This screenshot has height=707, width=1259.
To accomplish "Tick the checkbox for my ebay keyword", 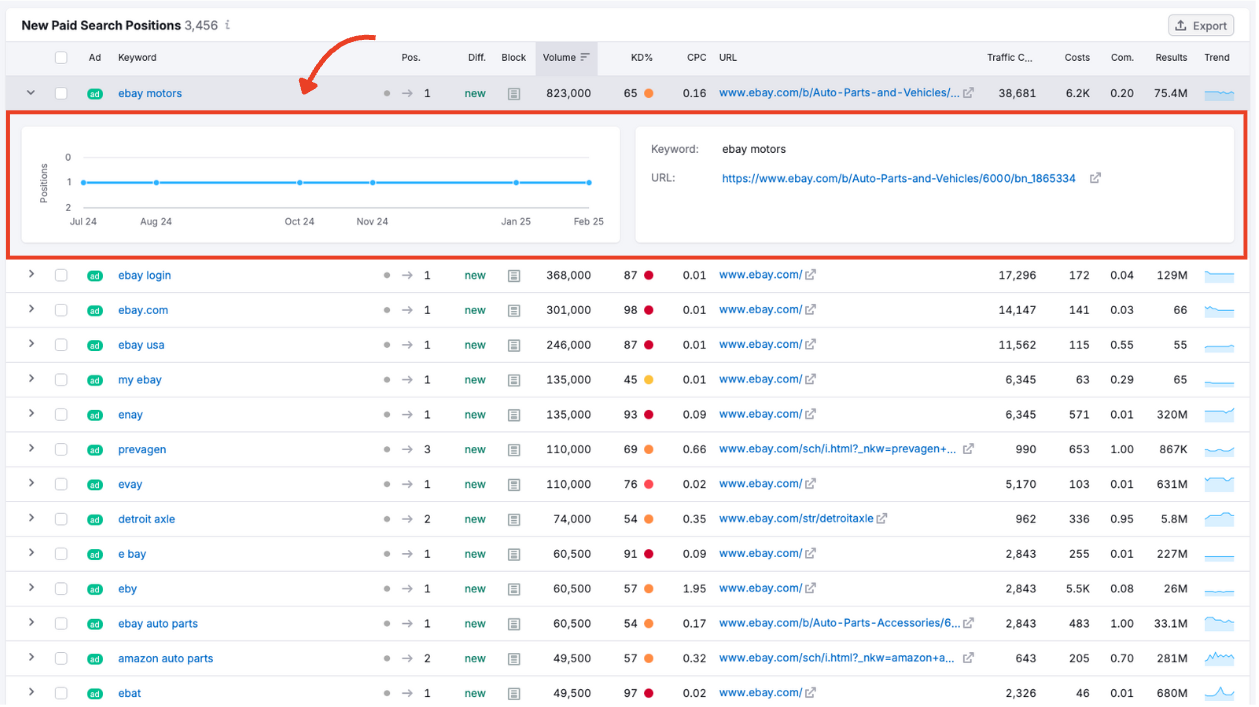I will tap(61, 380).
